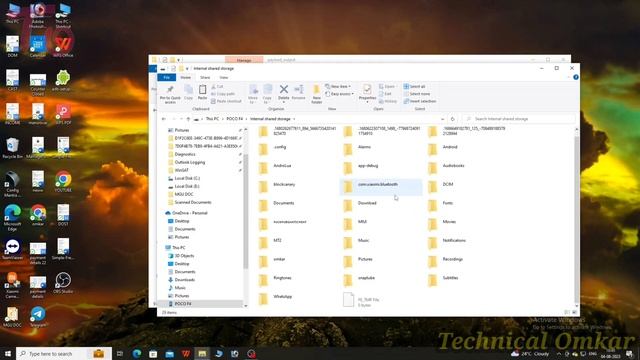Open Telegram desktop shortcut

[x=38, y=317]
